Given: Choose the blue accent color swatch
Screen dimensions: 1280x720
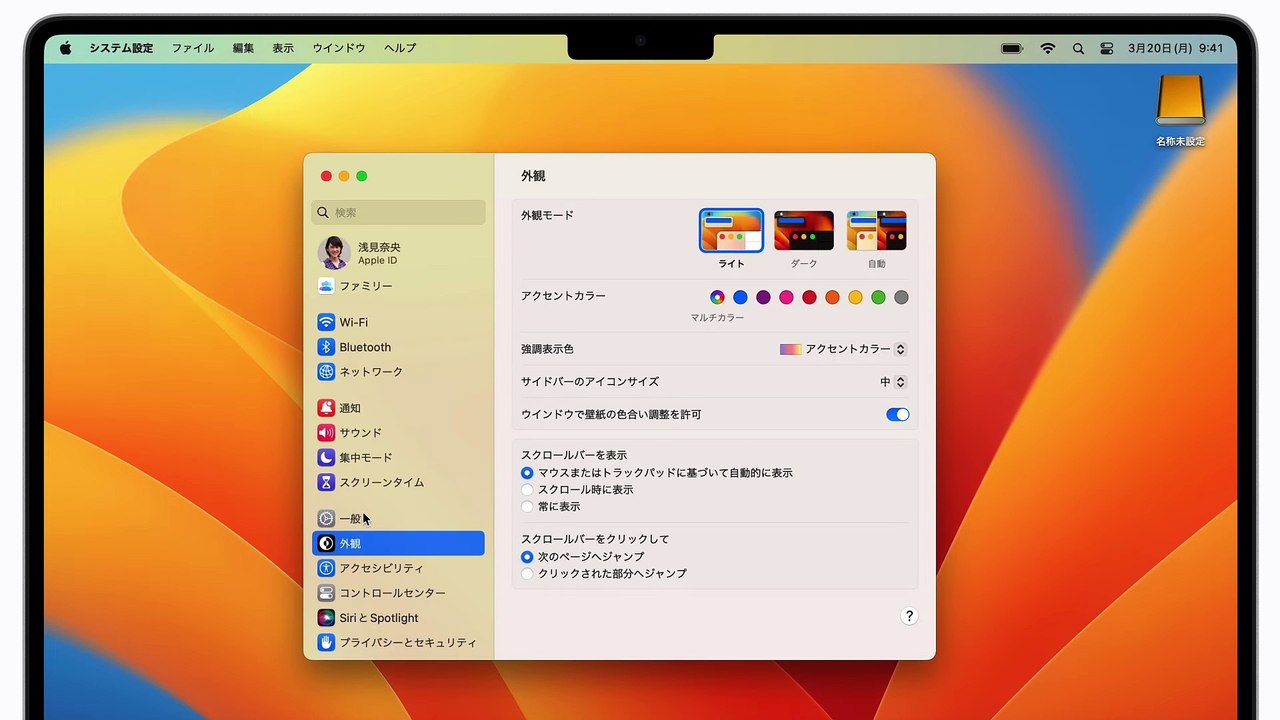Looking at the screenshot, I should (740, 297).
